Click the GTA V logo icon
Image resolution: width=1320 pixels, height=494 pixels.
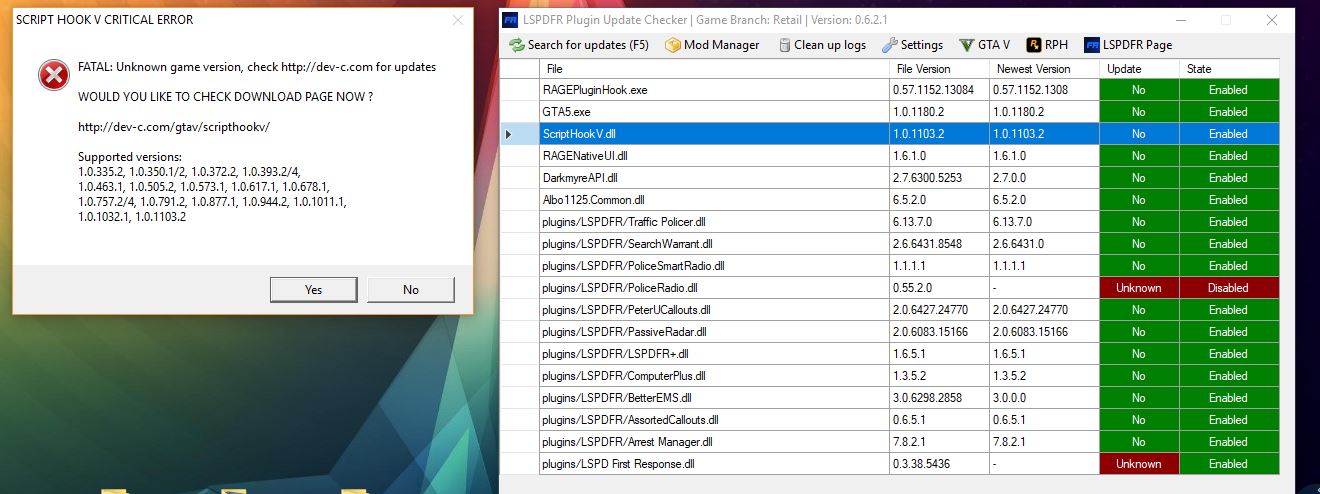click(966, 45)
